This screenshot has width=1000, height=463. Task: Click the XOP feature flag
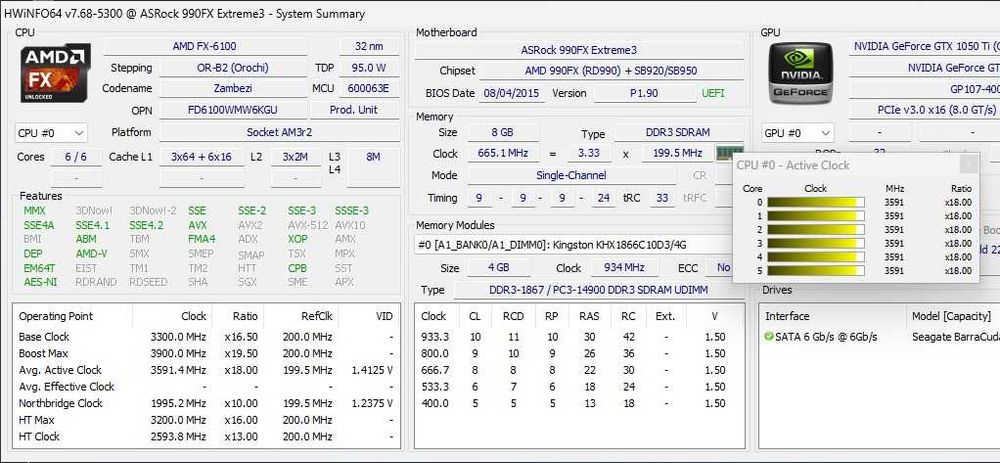point(298,239)
